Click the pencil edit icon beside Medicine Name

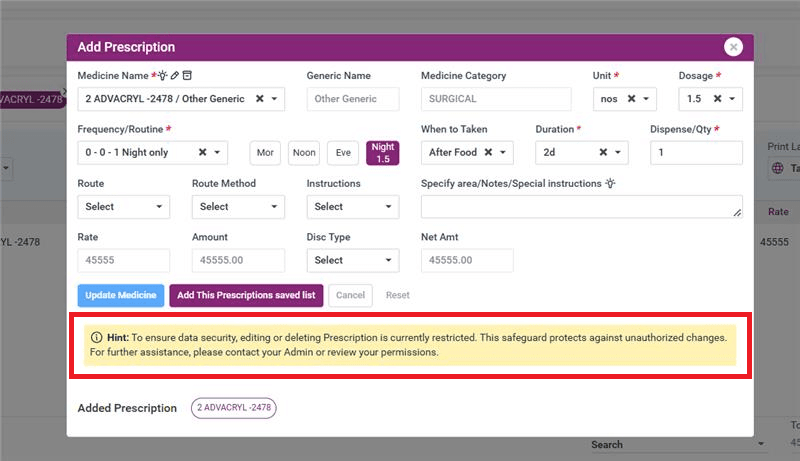coord(175,75)
